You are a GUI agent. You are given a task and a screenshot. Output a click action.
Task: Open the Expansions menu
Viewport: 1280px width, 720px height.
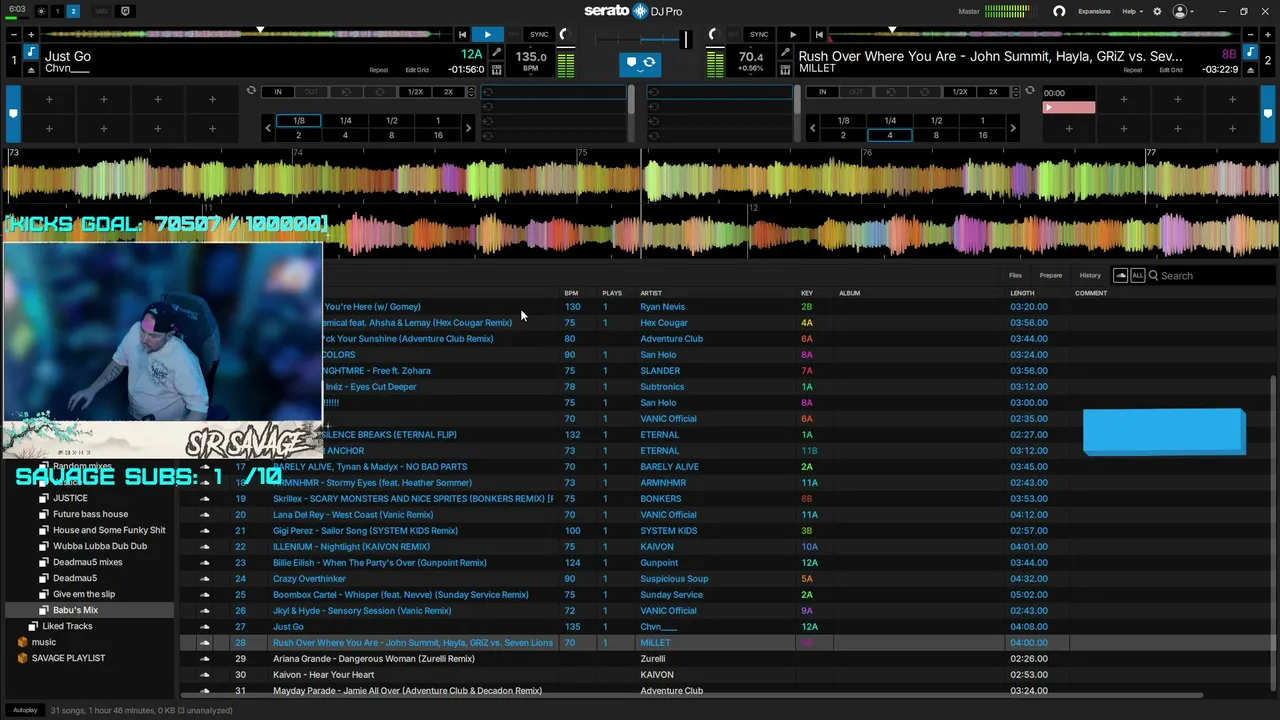point(1094,11)
